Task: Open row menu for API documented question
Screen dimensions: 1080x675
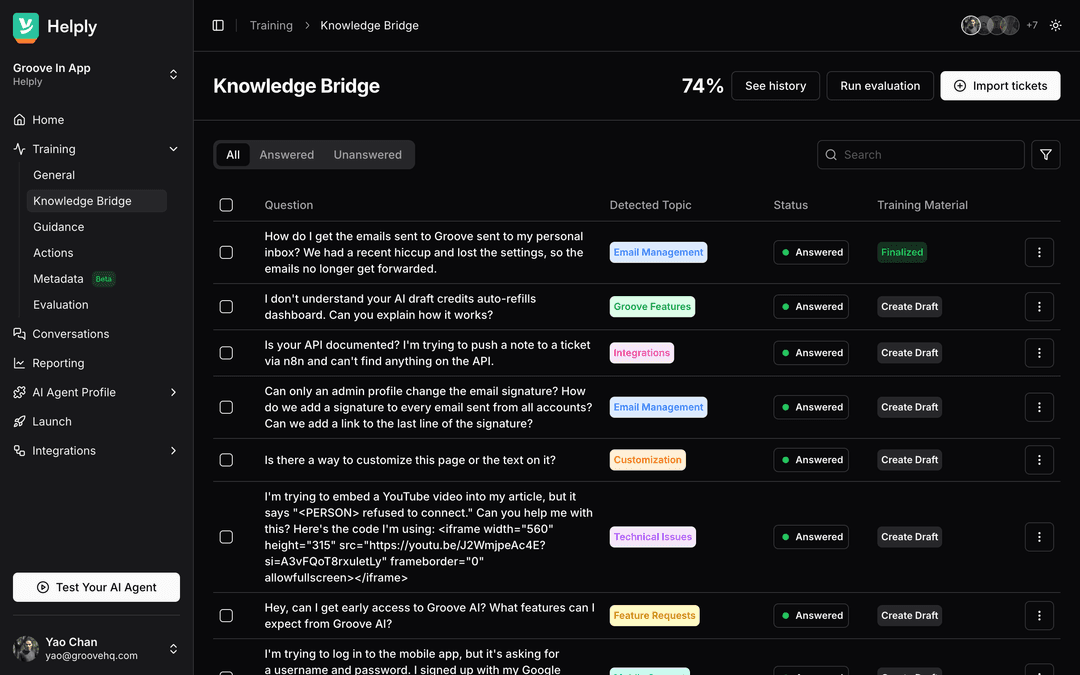Action: pyautogui.click(x=1039, y=353)
